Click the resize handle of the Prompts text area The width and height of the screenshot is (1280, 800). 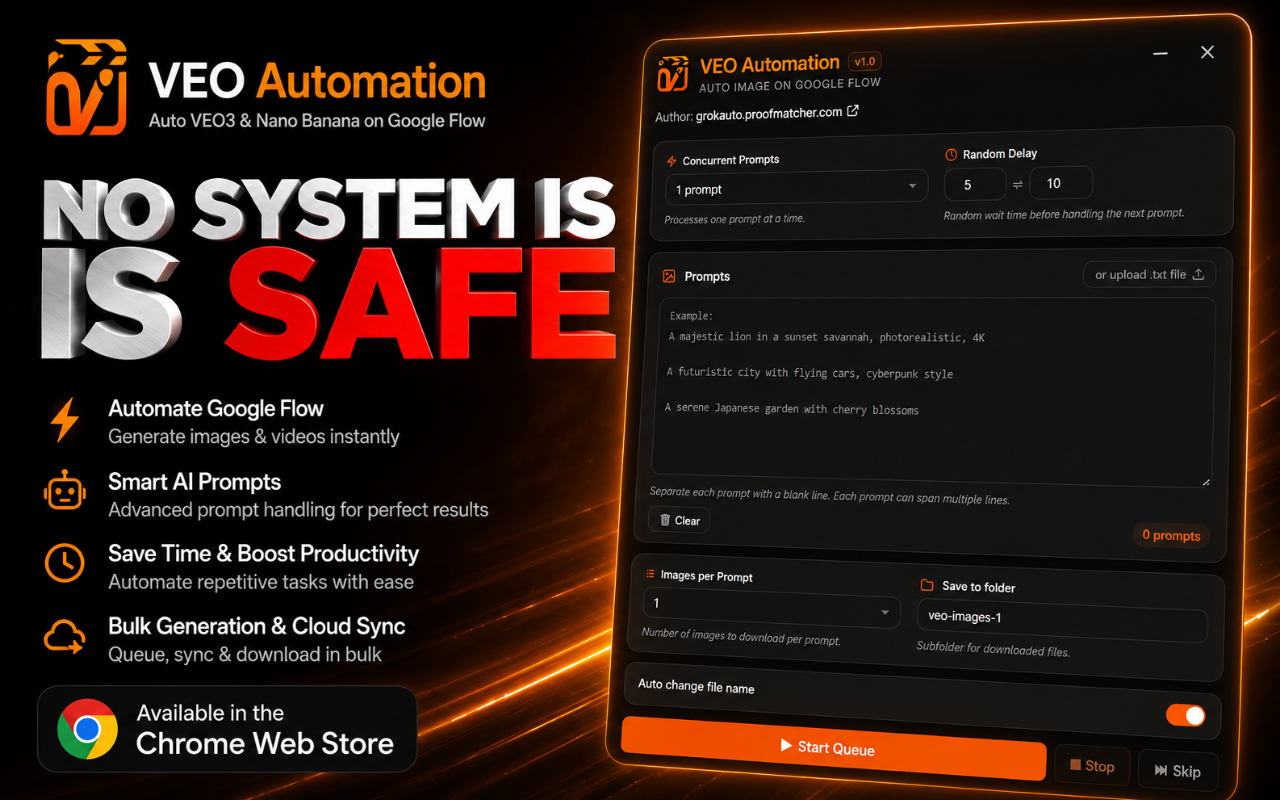[1206, 481]
